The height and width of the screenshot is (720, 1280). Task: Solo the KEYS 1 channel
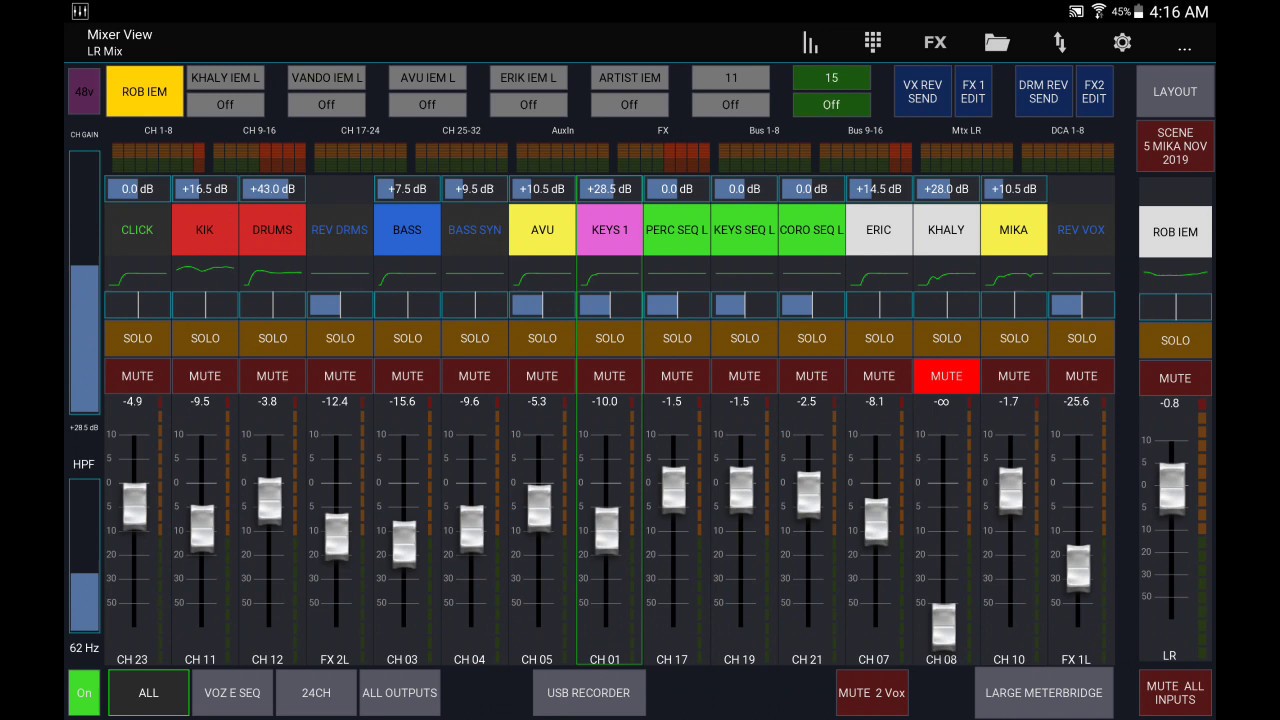click(609, 338)
